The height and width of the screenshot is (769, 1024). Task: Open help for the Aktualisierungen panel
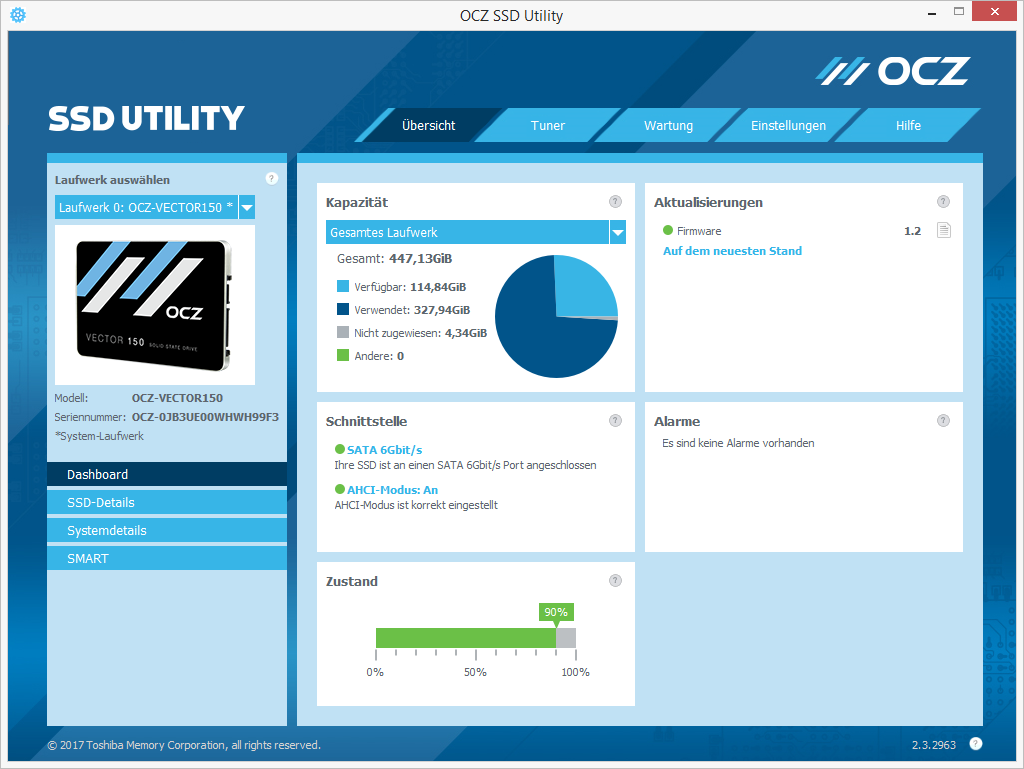click(x=943, y=201)
